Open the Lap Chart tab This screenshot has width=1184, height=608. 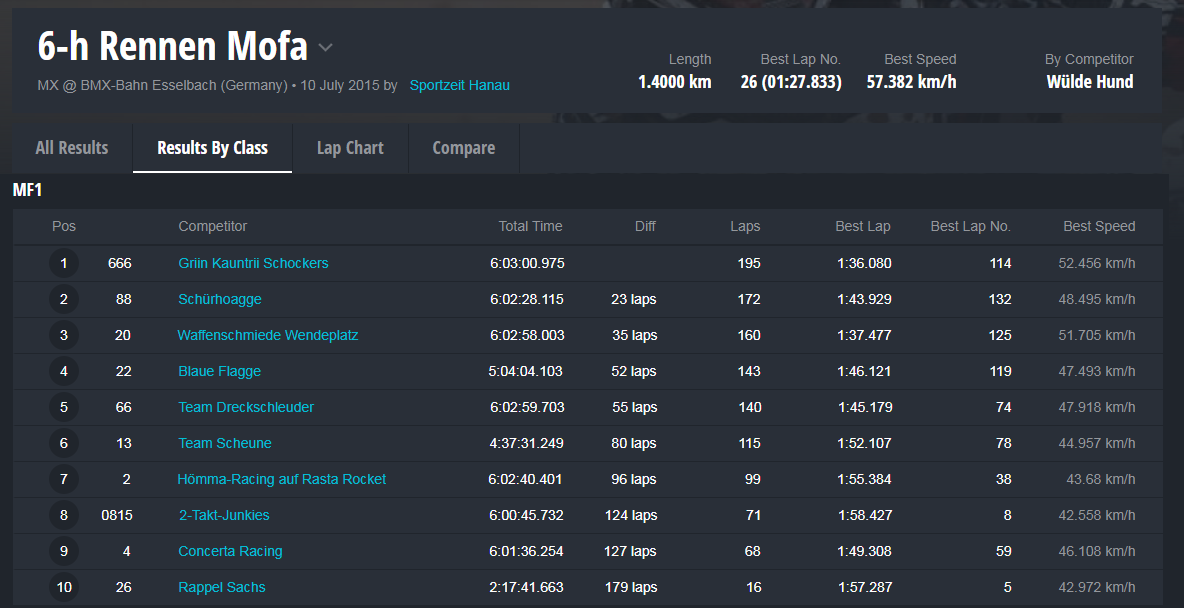coord(350,148)
